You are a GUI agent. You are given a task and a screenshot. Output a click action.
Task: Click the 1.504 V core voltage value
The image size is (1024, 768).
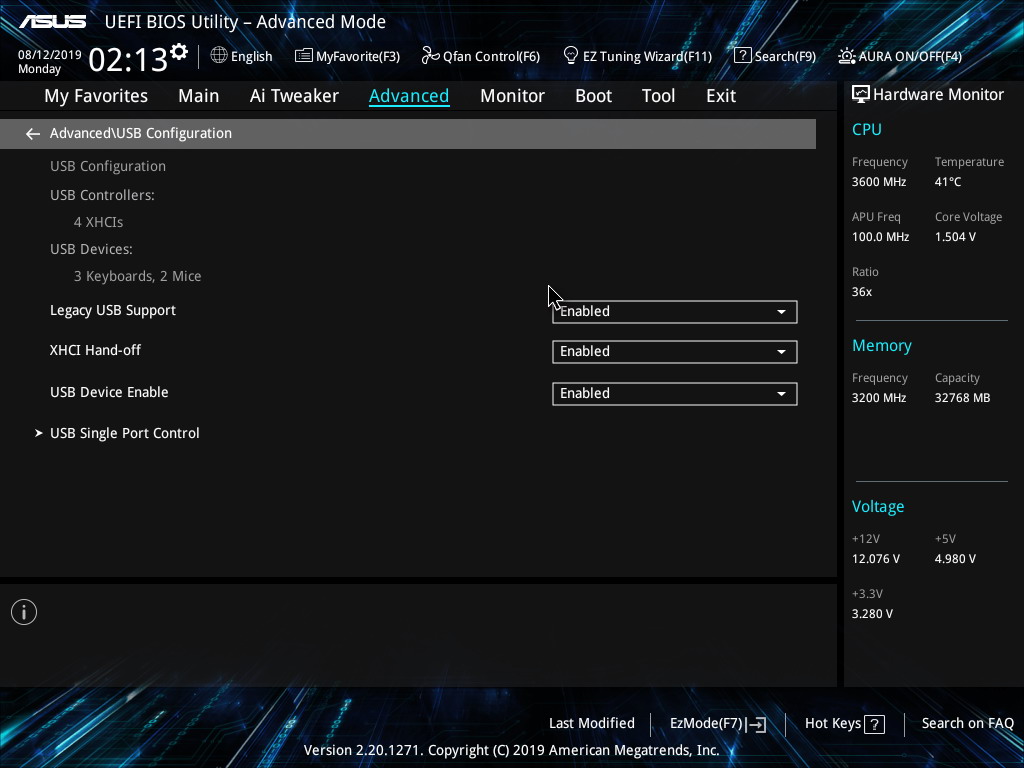click(x=955, y=237)
